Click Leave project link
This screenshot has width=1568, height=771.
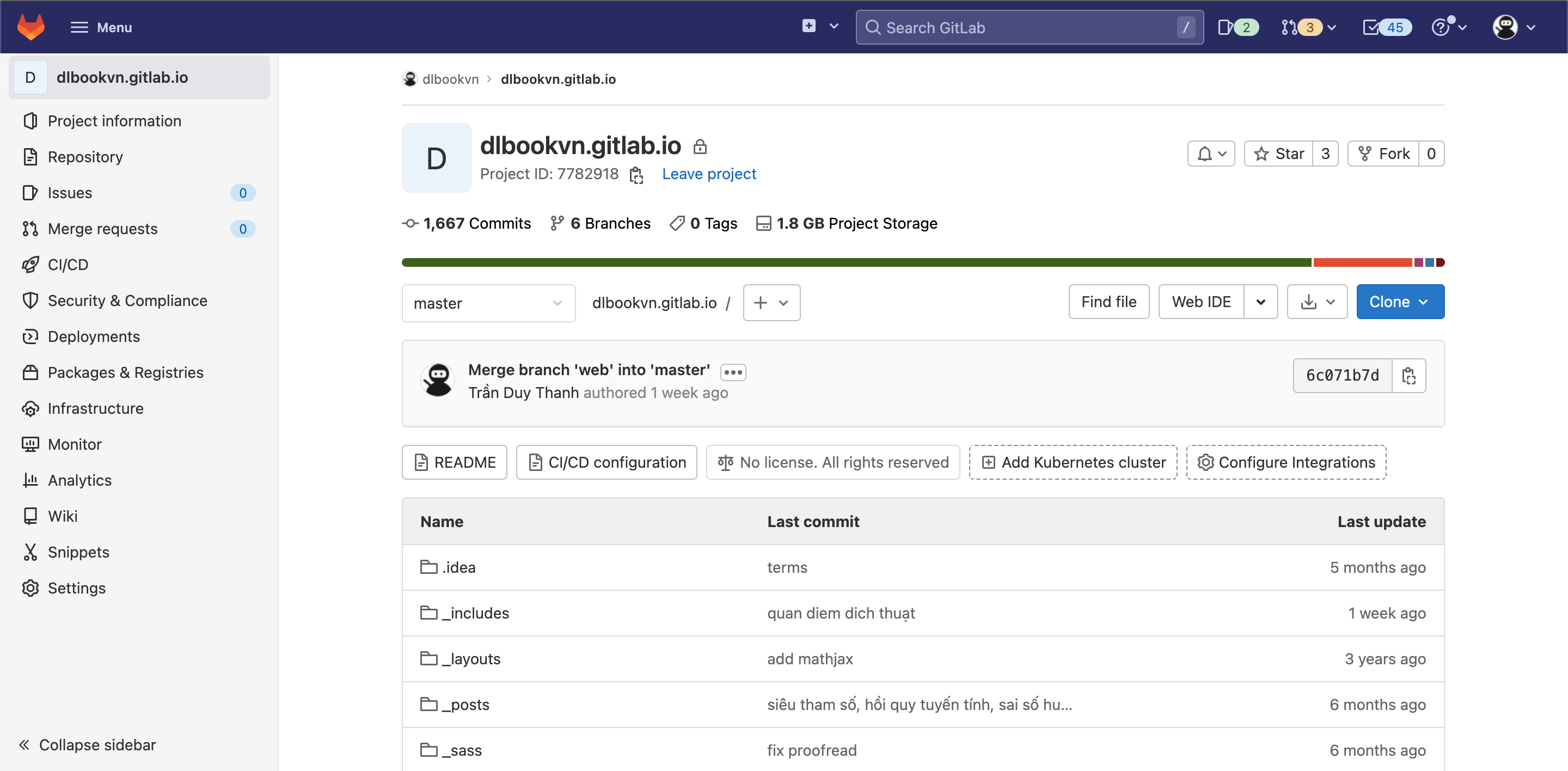[708, 174]
